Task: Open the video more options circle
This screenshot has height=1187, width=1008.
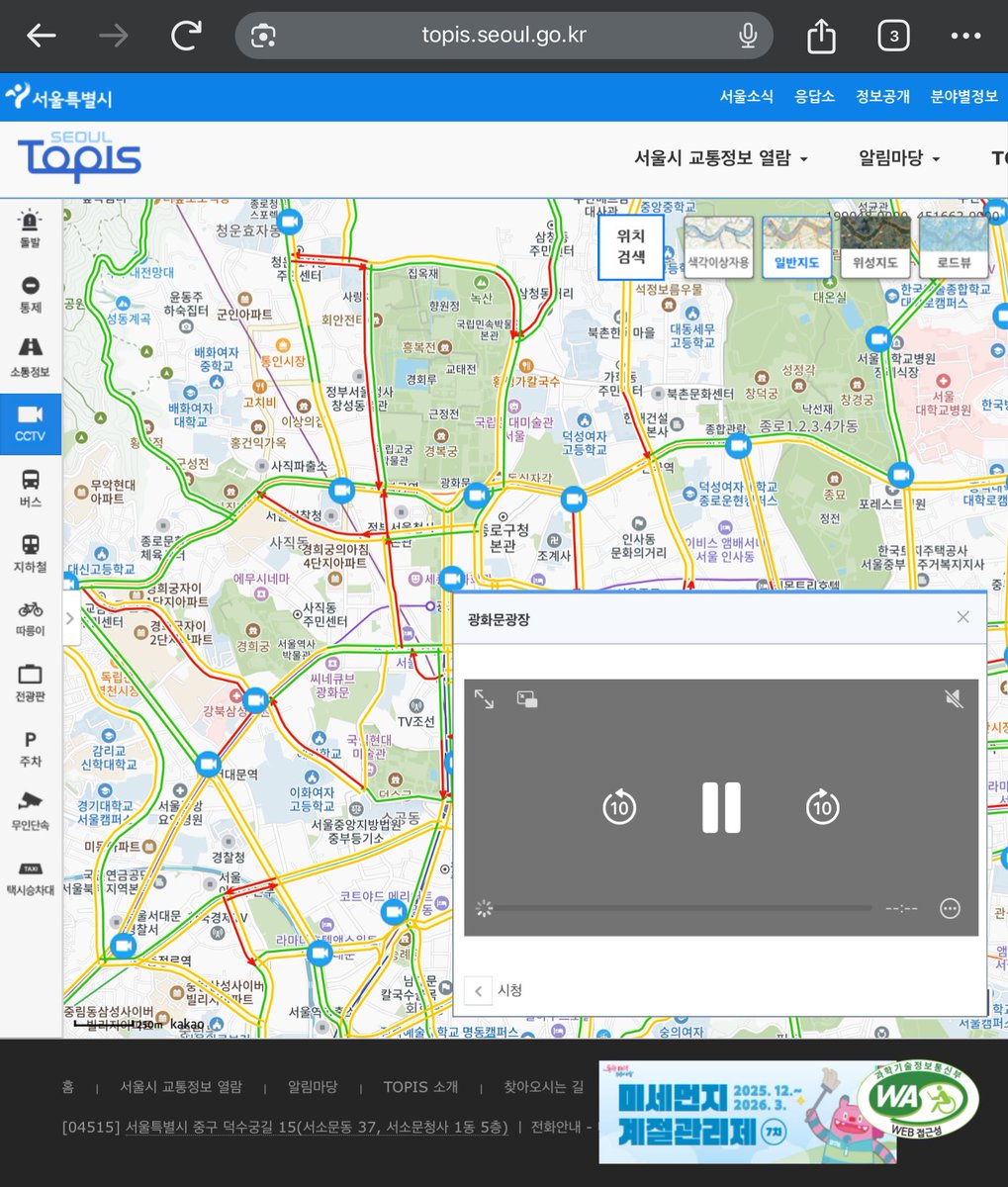Action: (950, 908)
